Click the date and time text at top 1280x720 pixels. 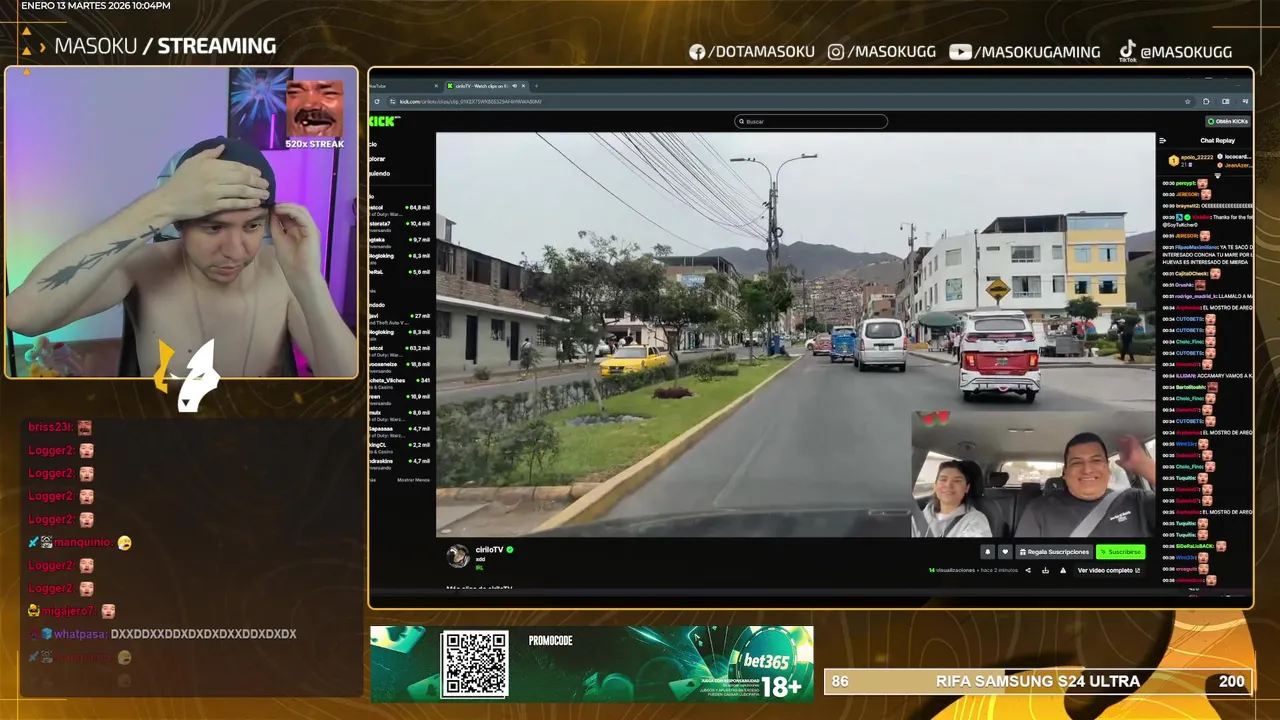[96, 6]
